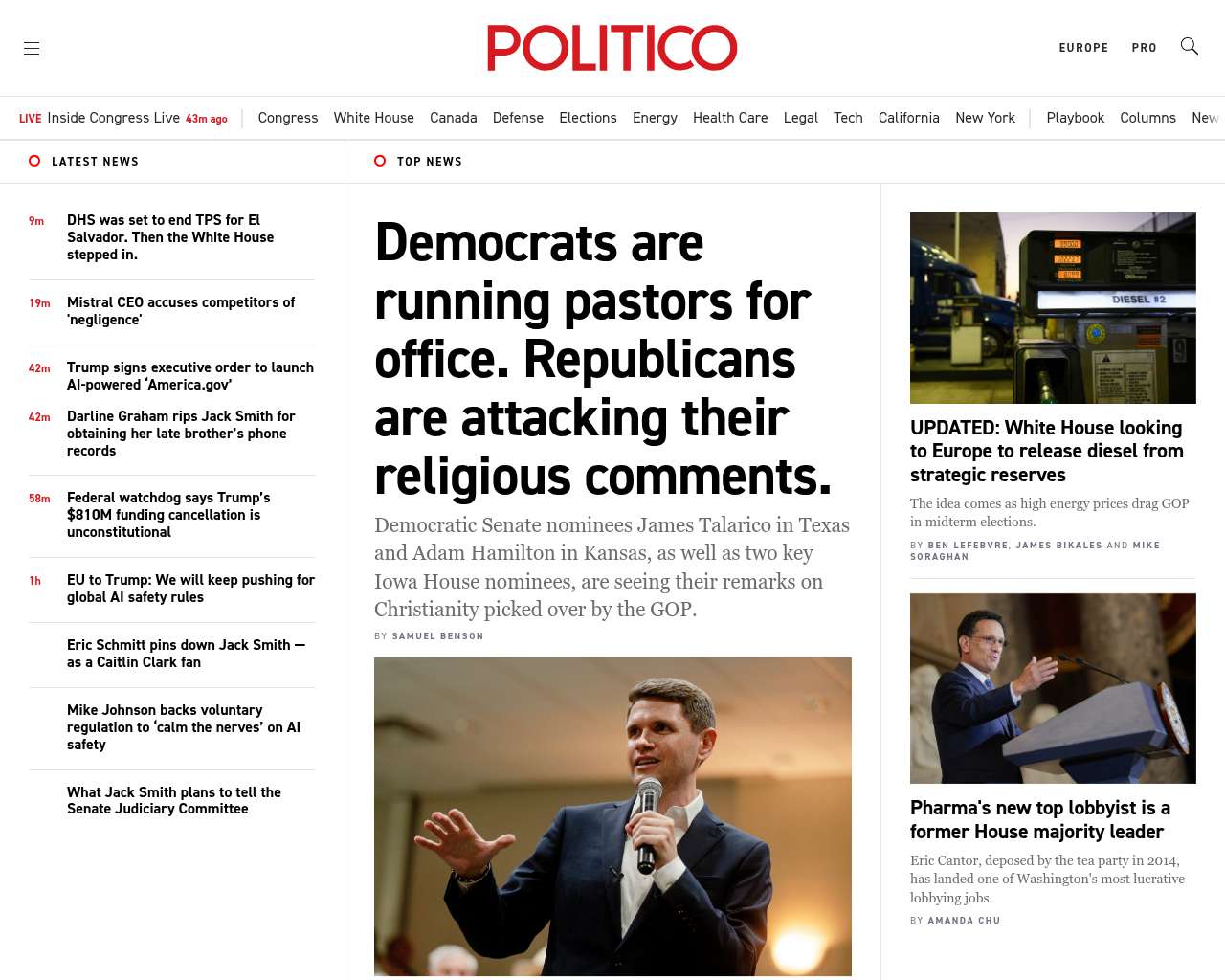
Task: Click author Samuel Benson byline
Action: (437, 636)
